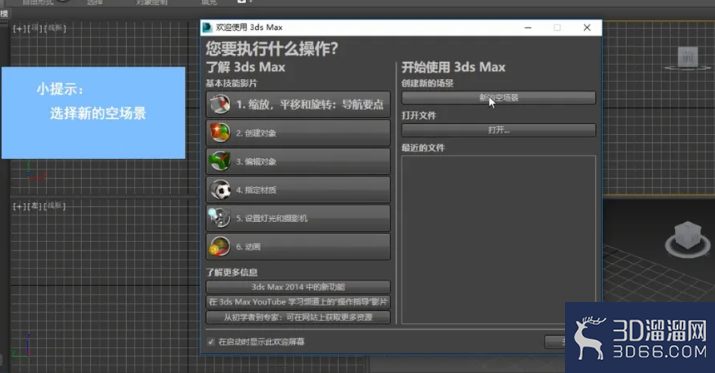This screenshot has width=715, height=373.
Task: Click the lights and camera tutorial icon
Action: coord(219,218)
